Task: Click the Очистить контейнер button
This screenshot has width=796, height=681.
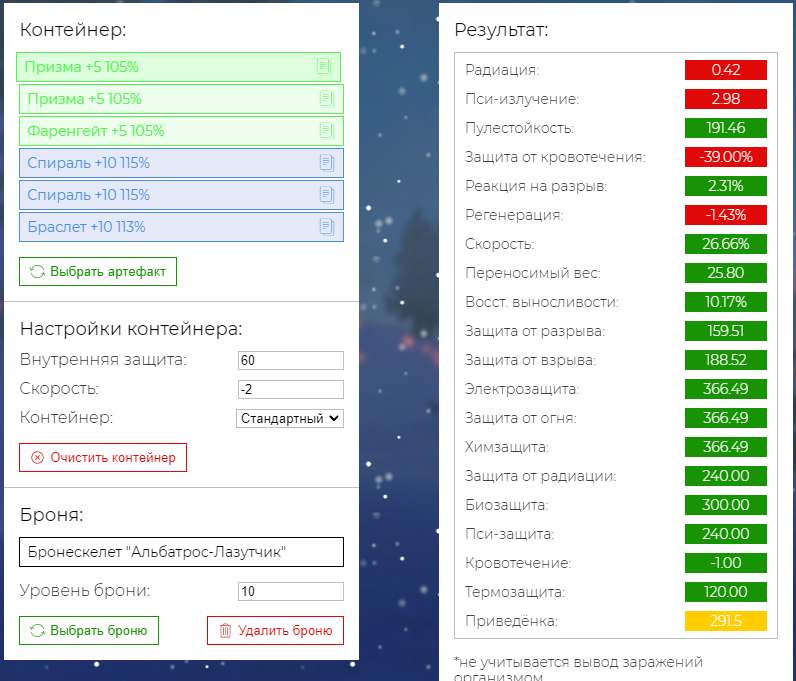Action: coord(103,458)
